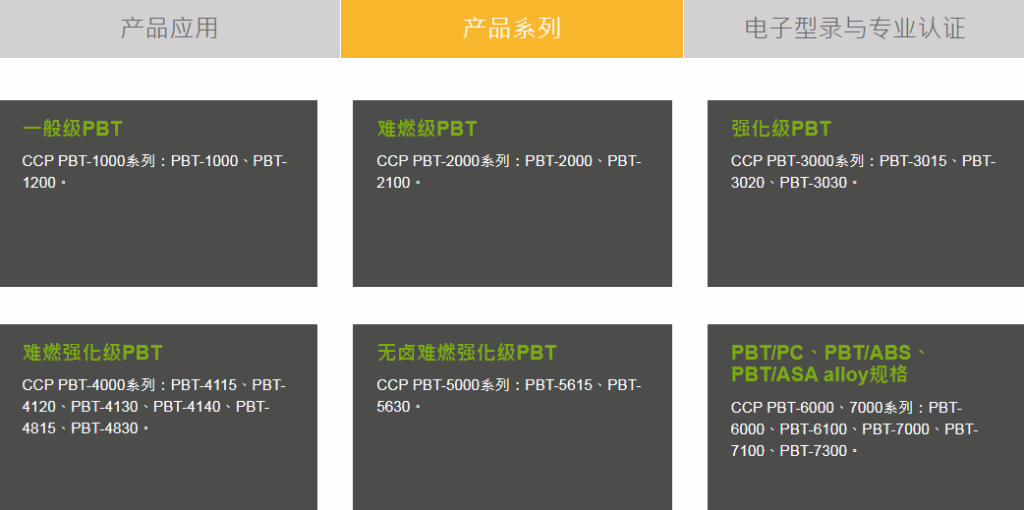The height and width of the screenshot is (510, 1024).
Task: Click the 一般级PBT heading
Action: pos(72,129)
